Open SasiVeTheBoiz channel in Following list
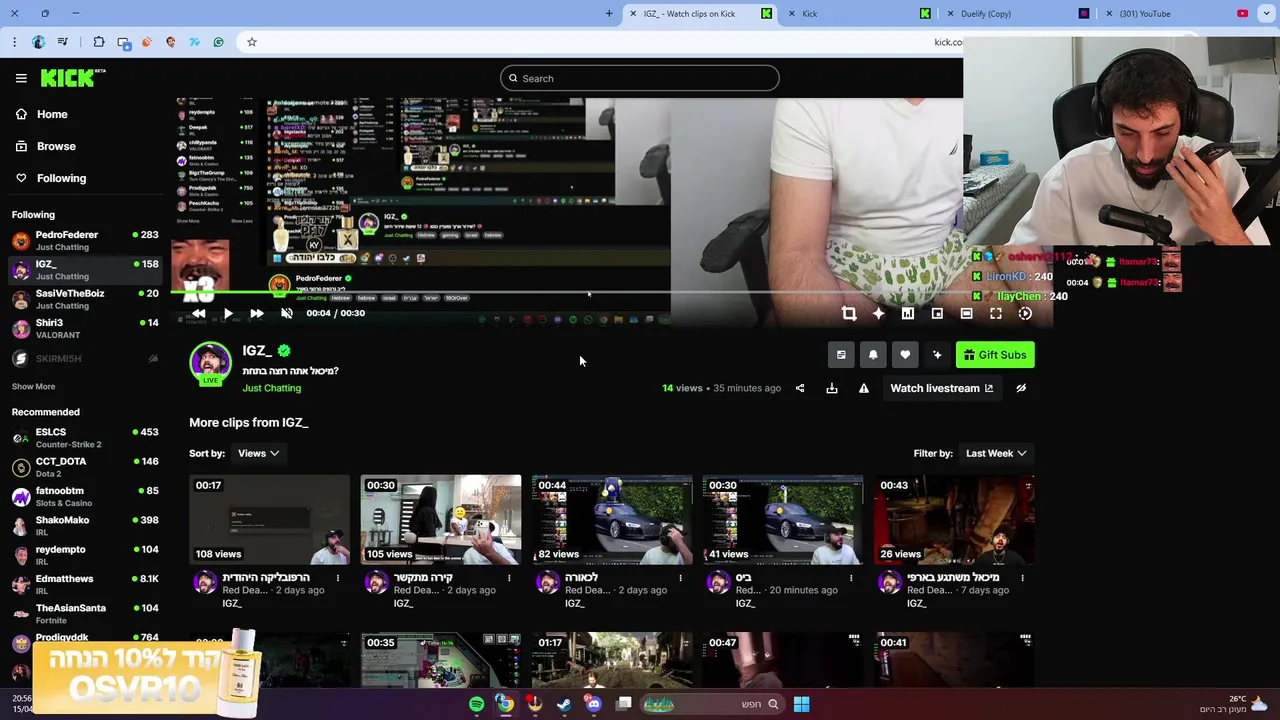This screenshot has width=1280, height=720. 85,299
